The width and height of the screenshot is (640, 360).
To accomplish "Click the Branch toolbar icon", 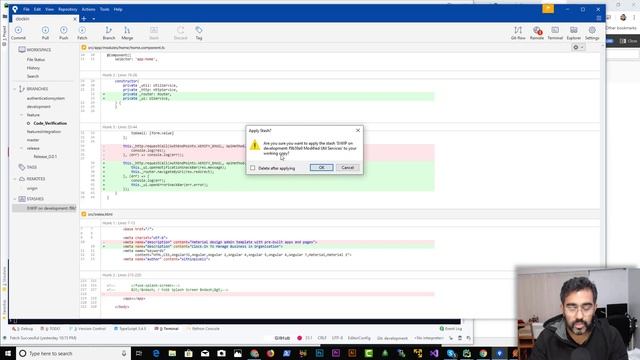I will 109,33.
